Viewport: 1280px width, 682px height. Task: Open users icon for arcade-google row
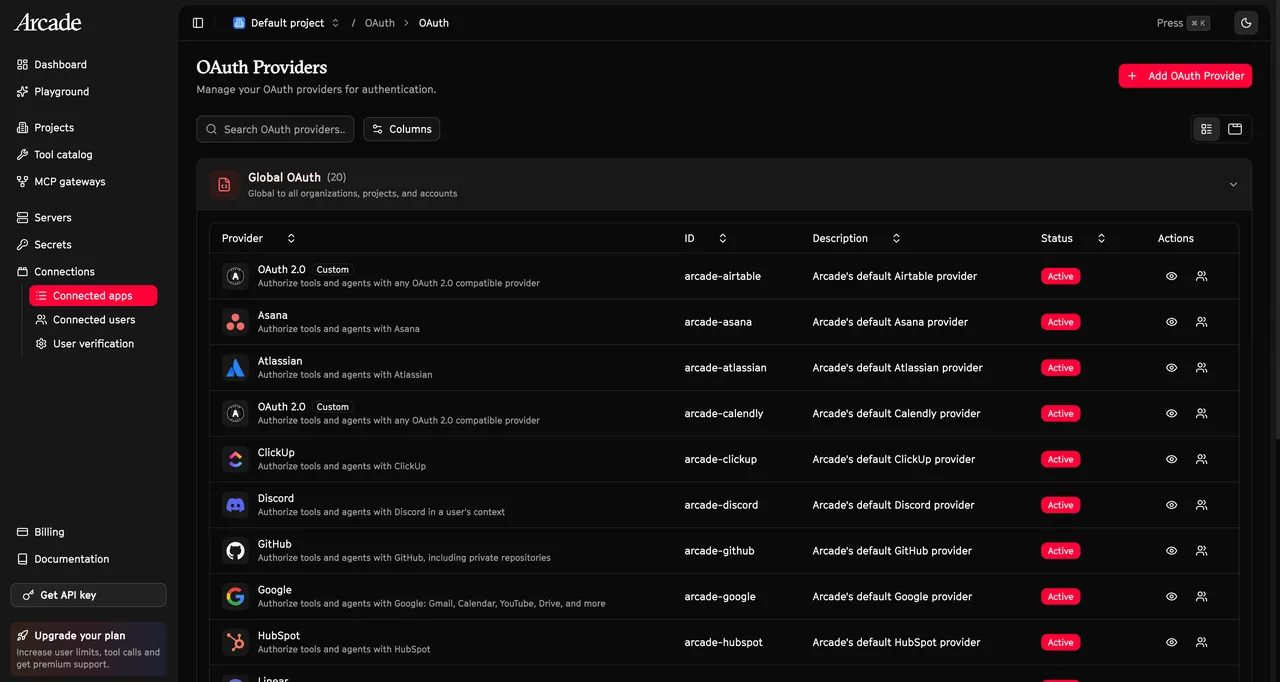point(1202,597)
